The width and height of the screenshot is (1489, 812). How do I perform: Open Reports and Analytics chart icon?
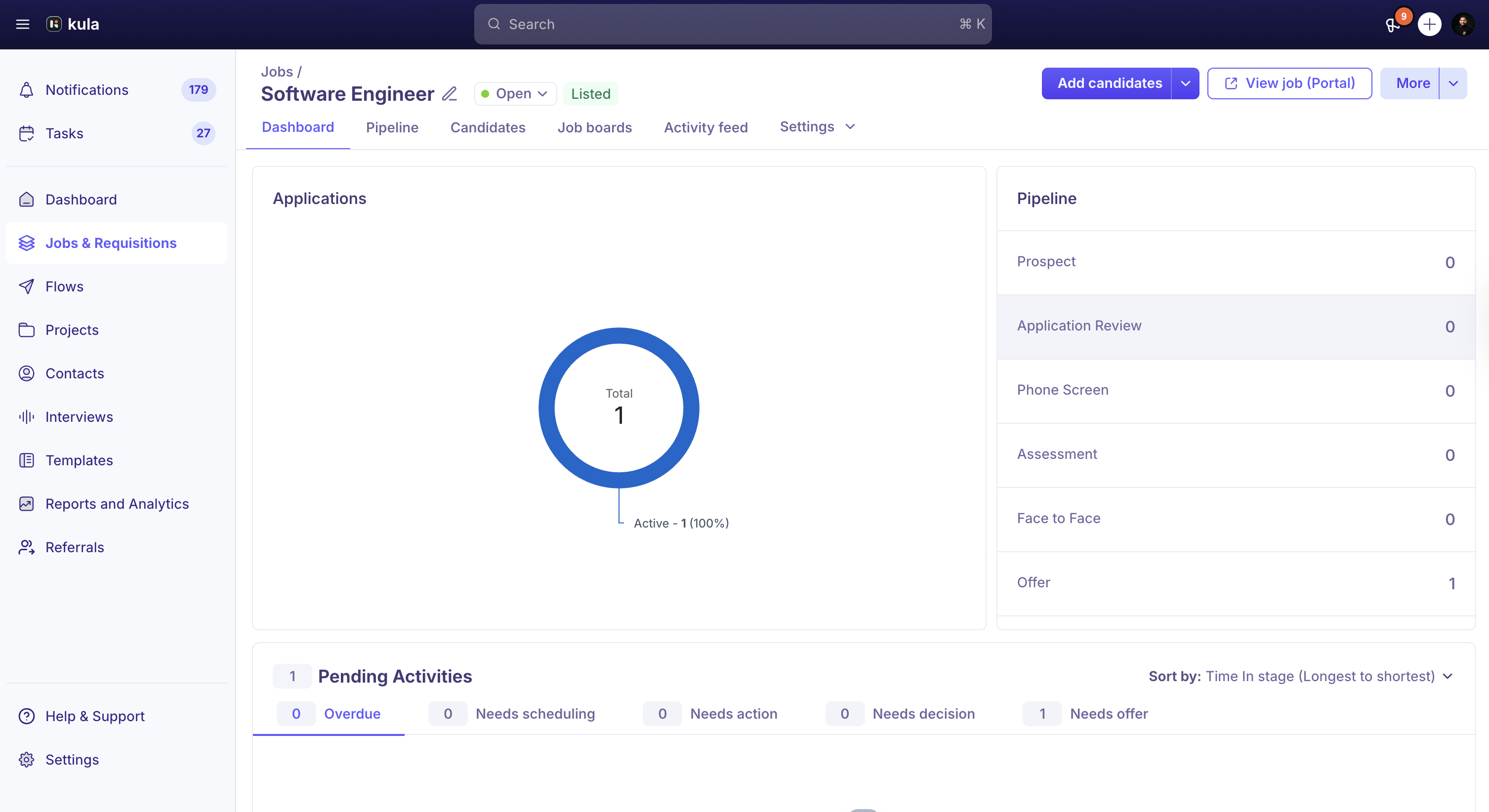click(27, 504)
